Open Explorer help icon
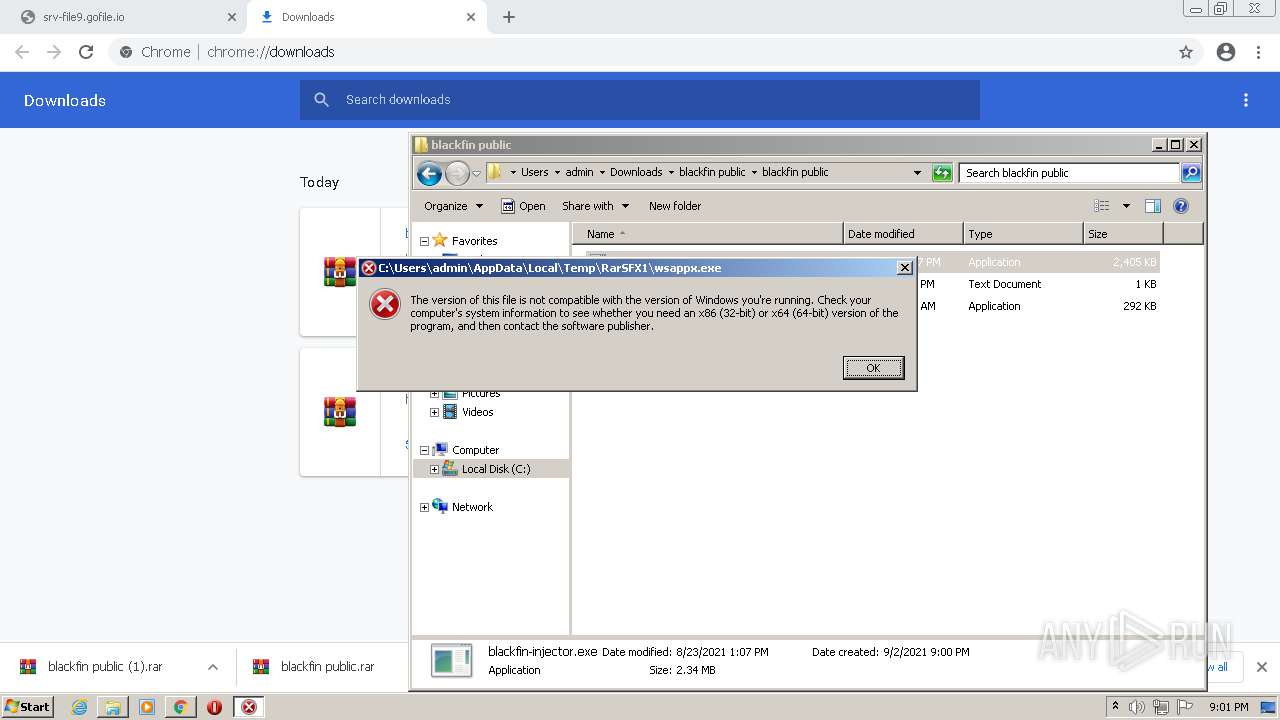The width and height of the screenshot is (1280, 720). [x=1181, y=206]
